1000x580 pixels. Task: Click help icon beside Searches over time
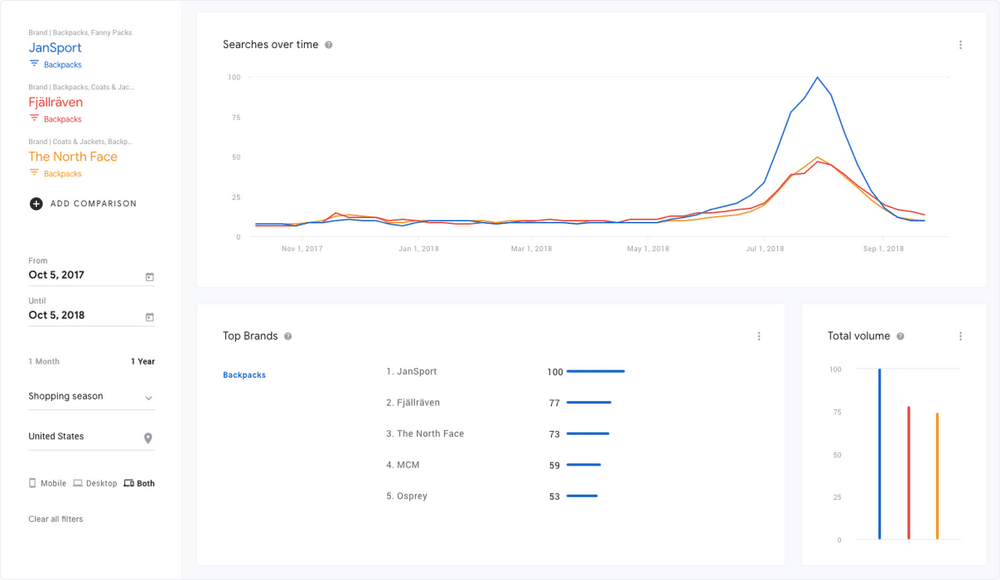(x=328, y=45)
